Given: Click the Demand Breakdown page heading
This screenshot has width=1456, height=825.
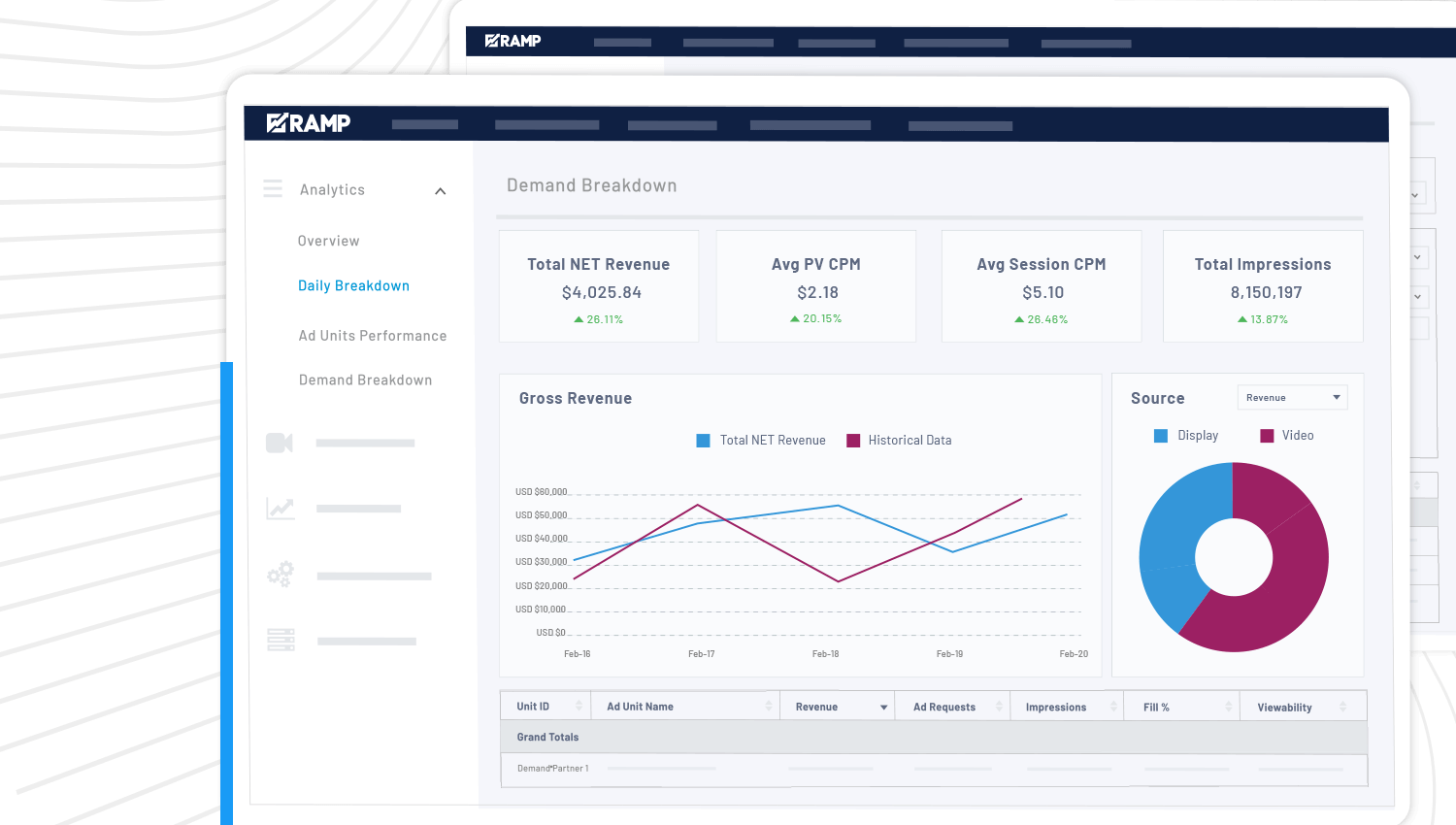Looking at the screenshot, I should pyautogui.click(x=591, y=185).
